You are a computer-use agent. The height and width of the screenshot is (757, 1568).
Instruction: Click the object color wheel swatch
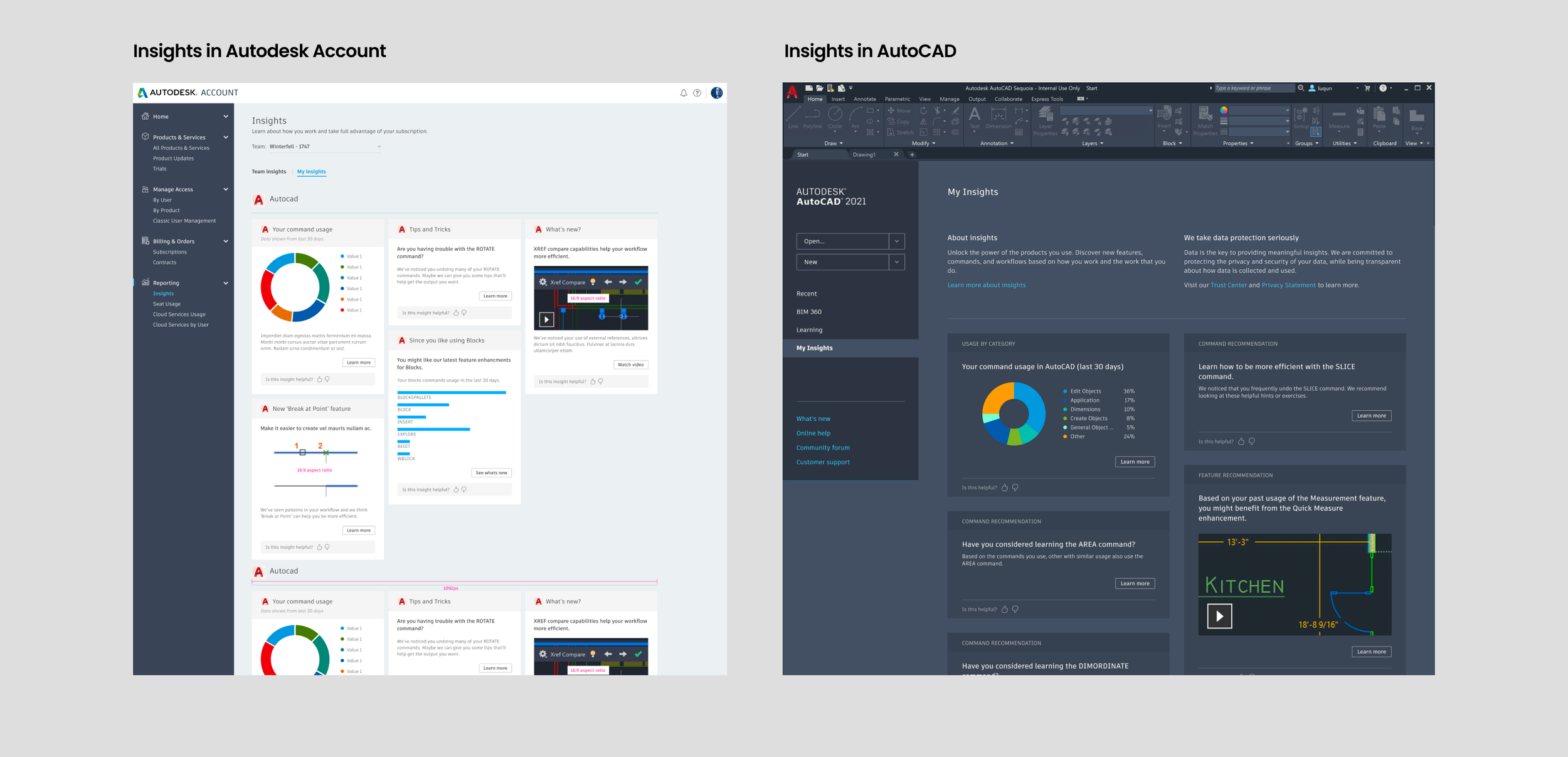pos(1224,110)
